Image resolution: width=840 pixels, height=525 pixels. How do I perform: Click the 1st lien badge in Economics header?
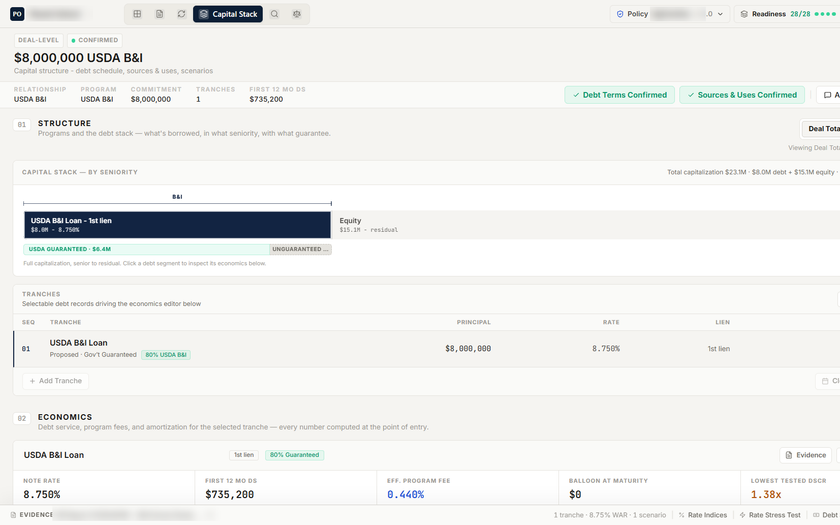[x=244, y=455]
